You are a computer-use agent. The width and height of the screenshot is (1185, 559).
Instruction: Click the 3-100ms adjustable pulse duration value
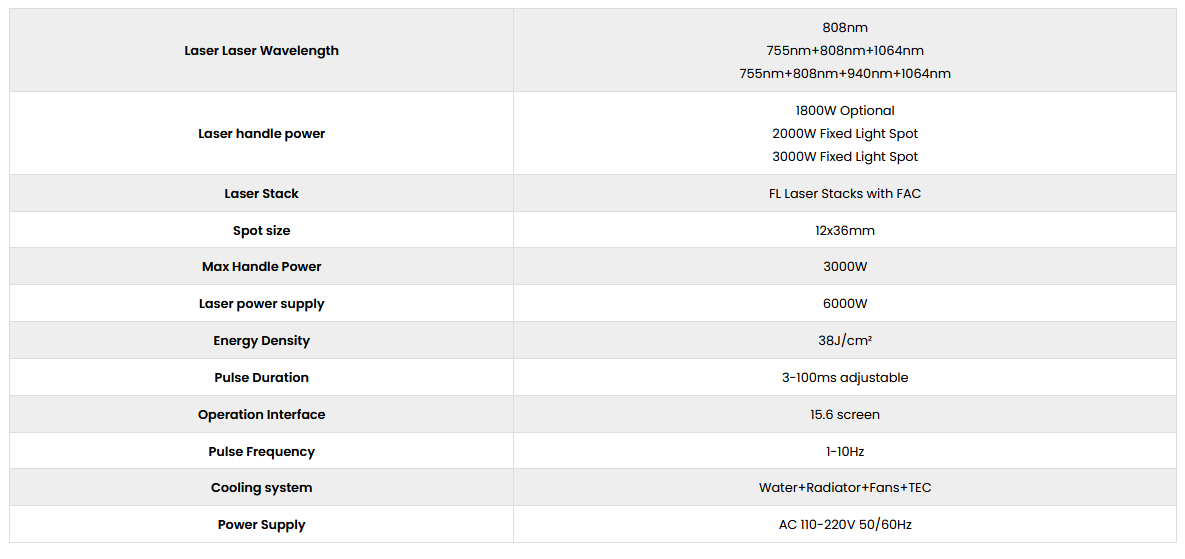pyautogui.click(x=845, y=378)
